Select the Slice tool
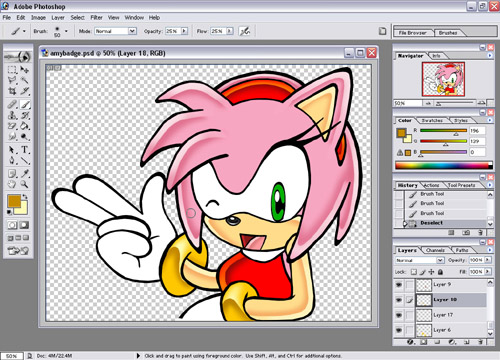500x360 pixels. tap(24, 91)
